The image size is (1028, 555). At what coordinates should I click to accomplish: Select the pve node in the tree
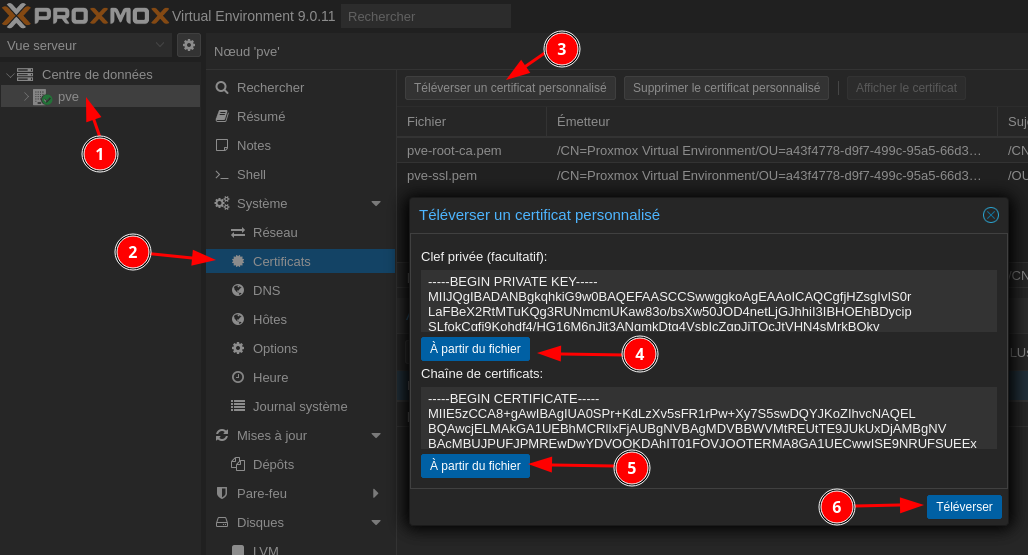tap(68, 97)
